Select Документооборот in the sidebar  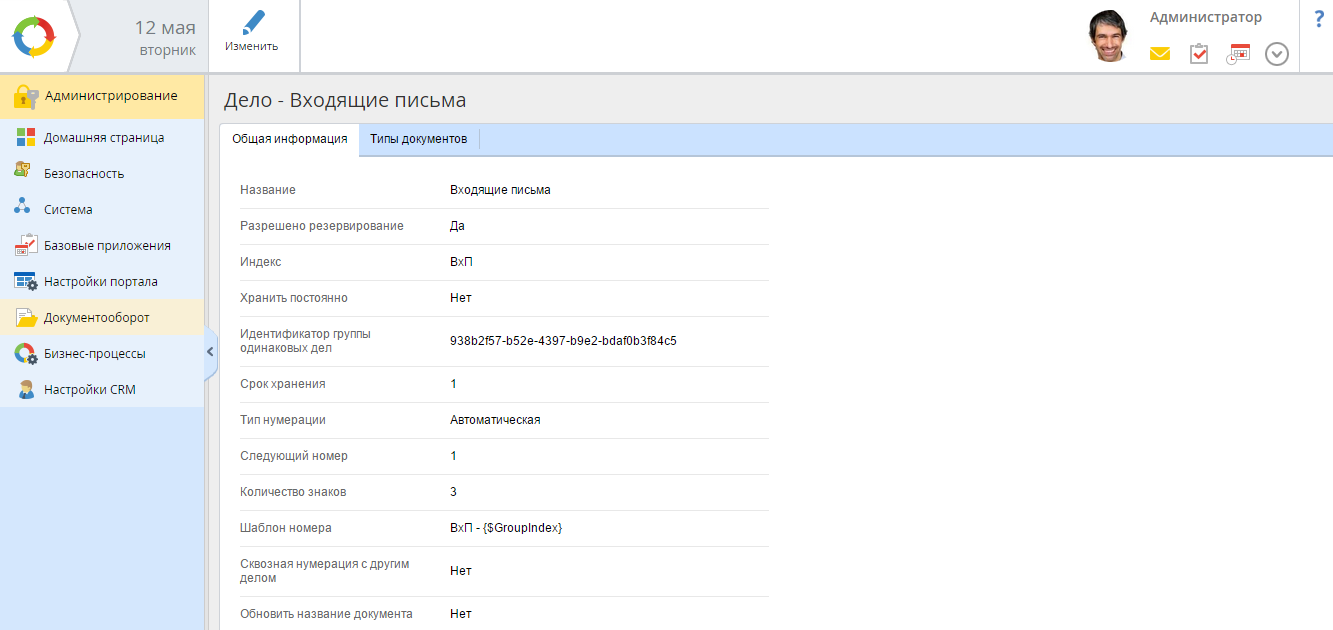coord(96,318)
